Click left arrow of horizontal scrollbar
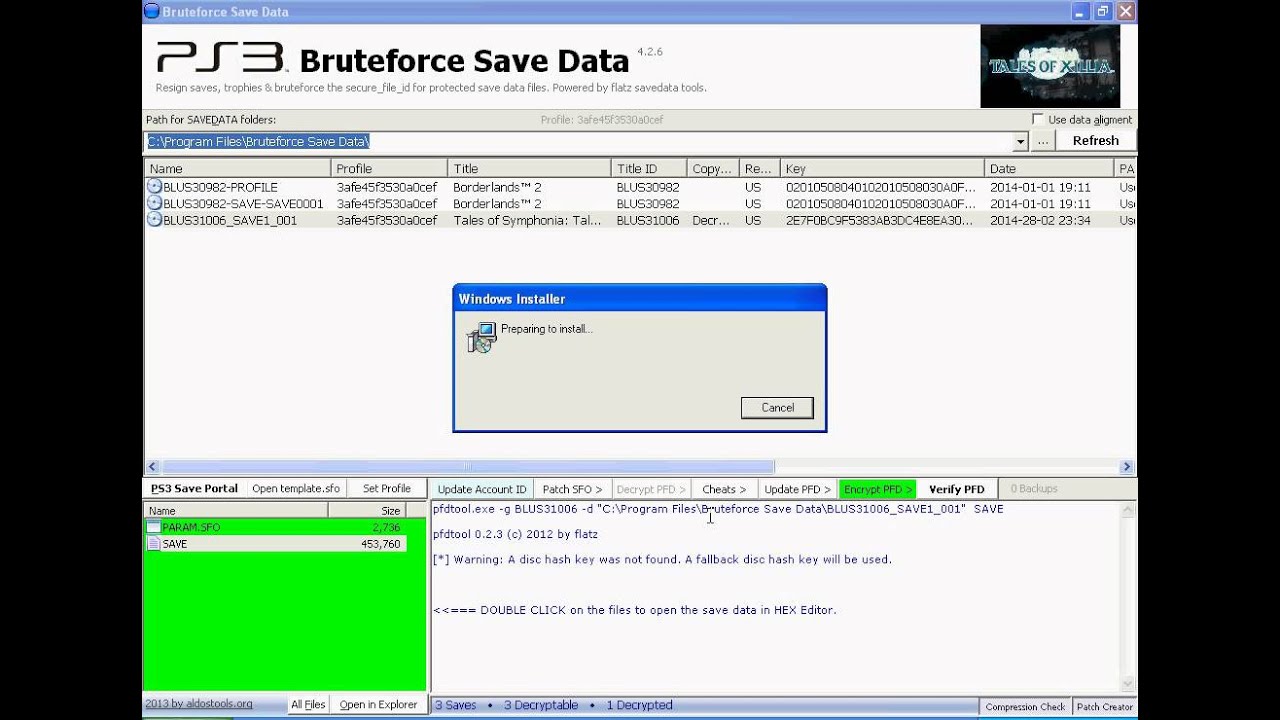This screenshot has width=1280, height=720. [153, 467]
